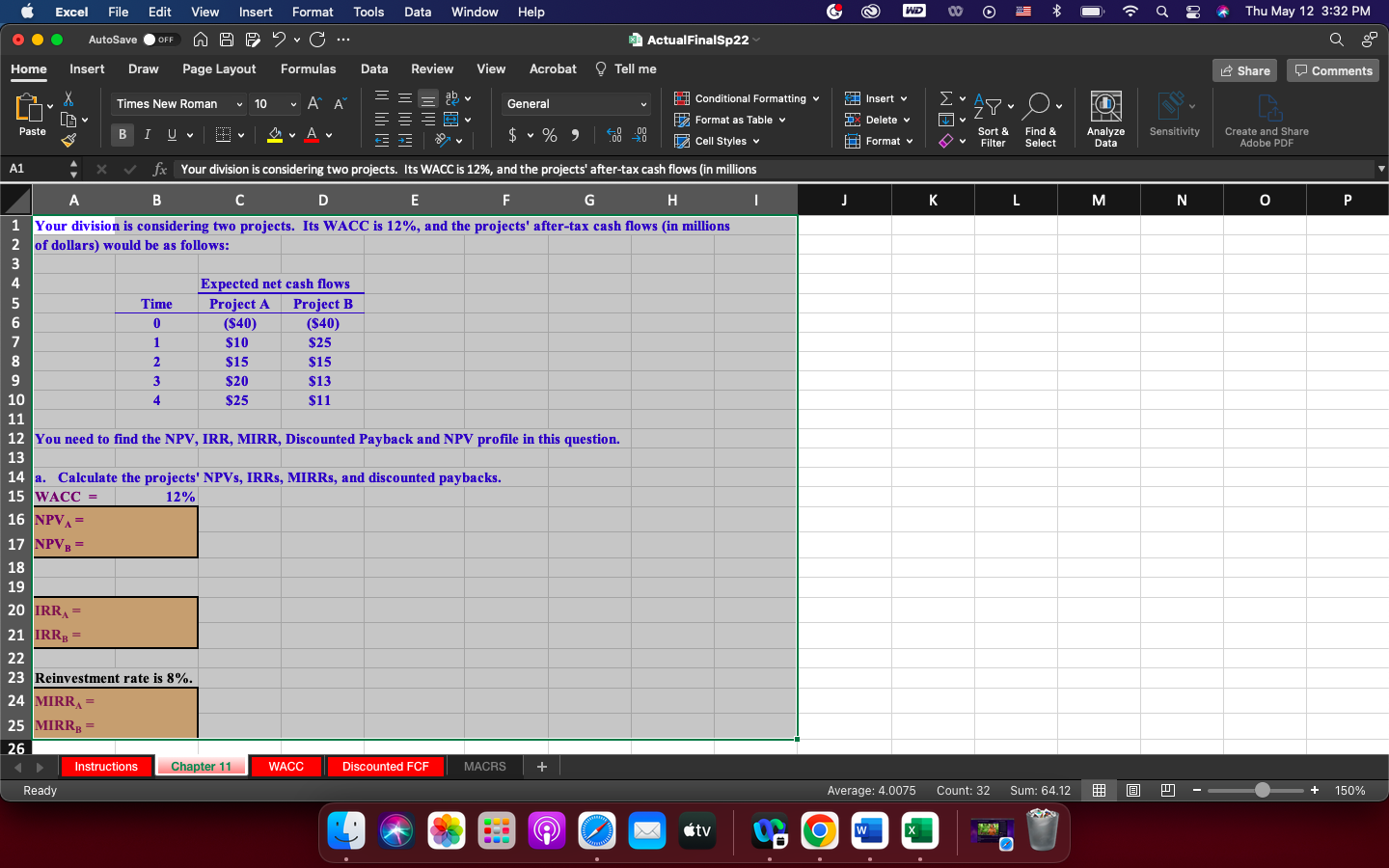Click the Increase Decimal icon
The height and width of the screenshot is (868, 1389).
[x=614, y=135]
